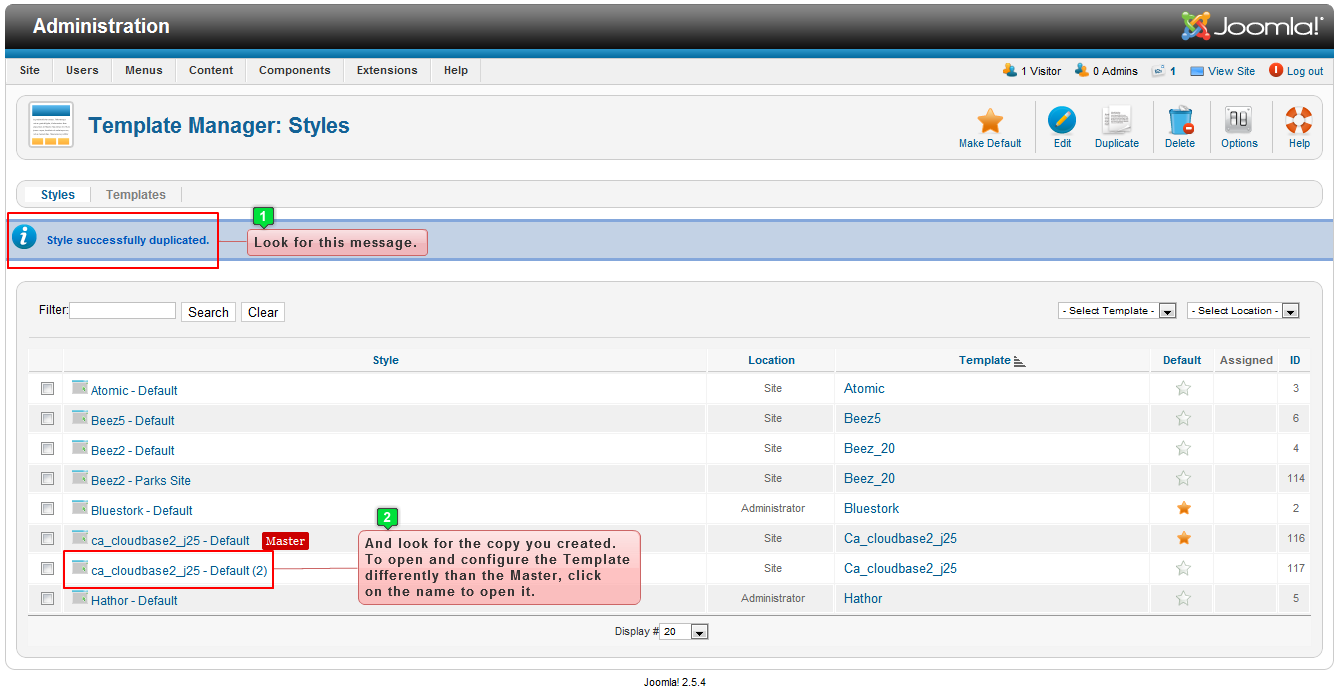Screen dimensions: 1339x693
Task: Click orange default star for ID 116 row
Action: click(1184, 538)
